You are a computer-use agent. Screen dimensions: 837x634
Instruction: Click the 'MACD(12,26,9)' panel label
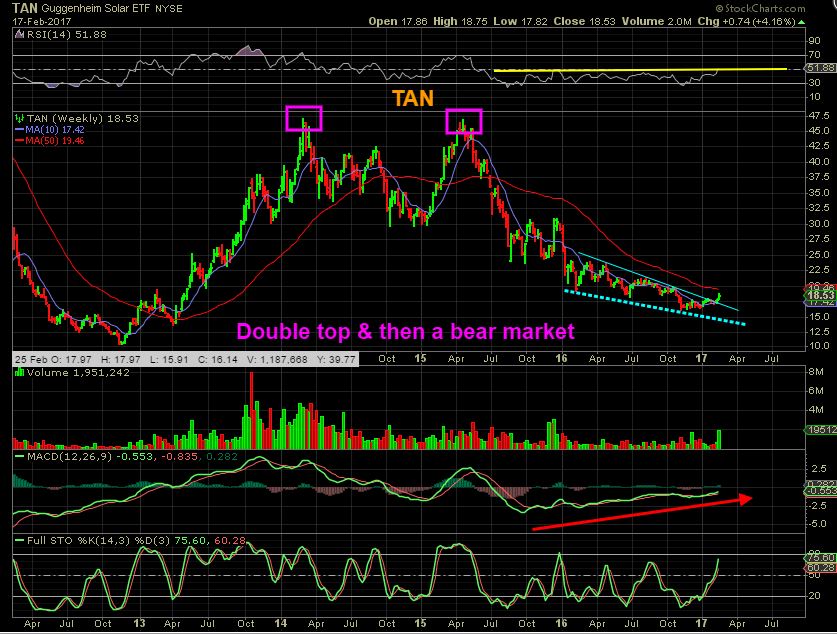point(69,457)
